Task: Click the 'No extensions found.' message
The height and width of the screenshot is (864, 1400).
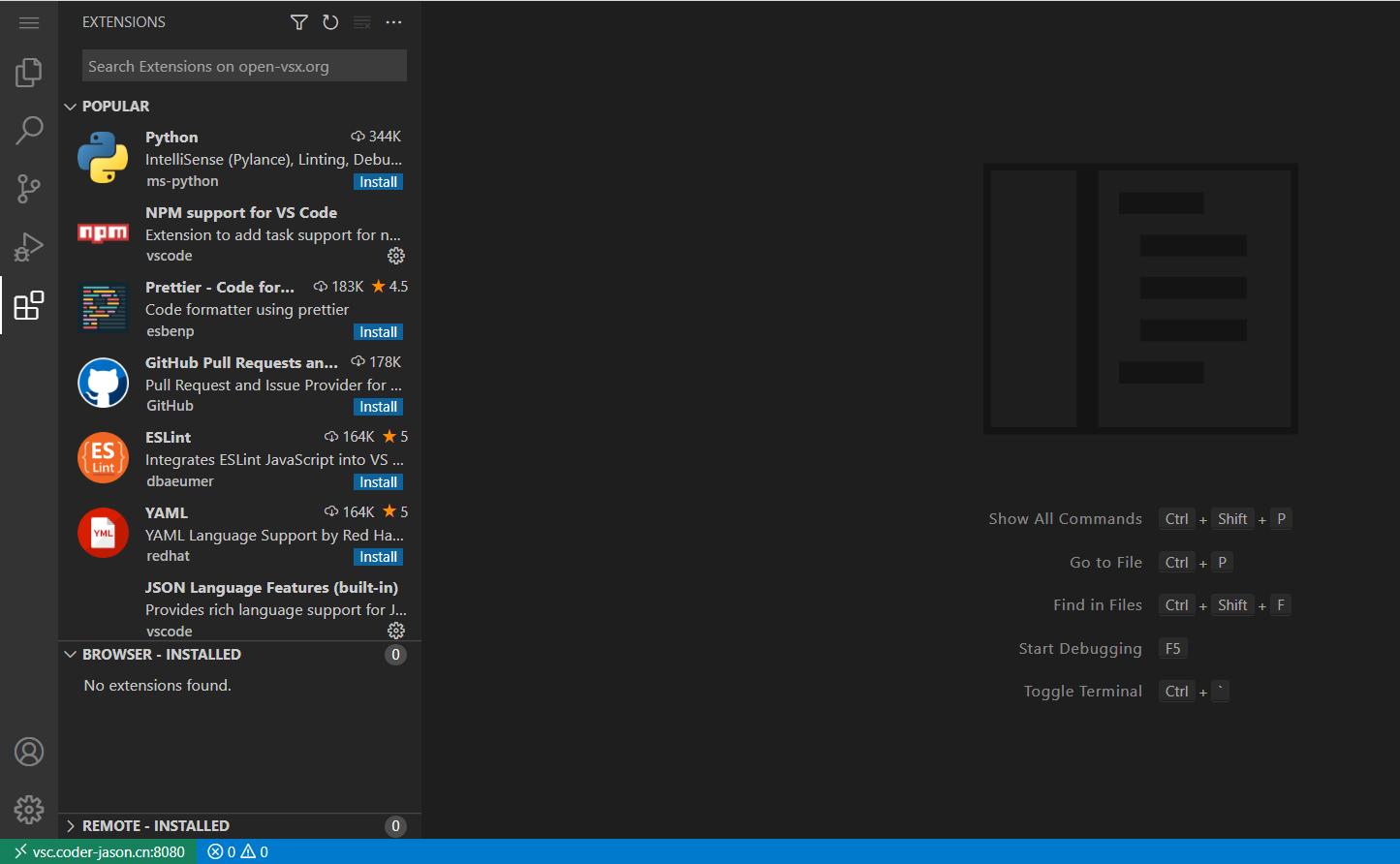Action: click(x=158, y=686)
